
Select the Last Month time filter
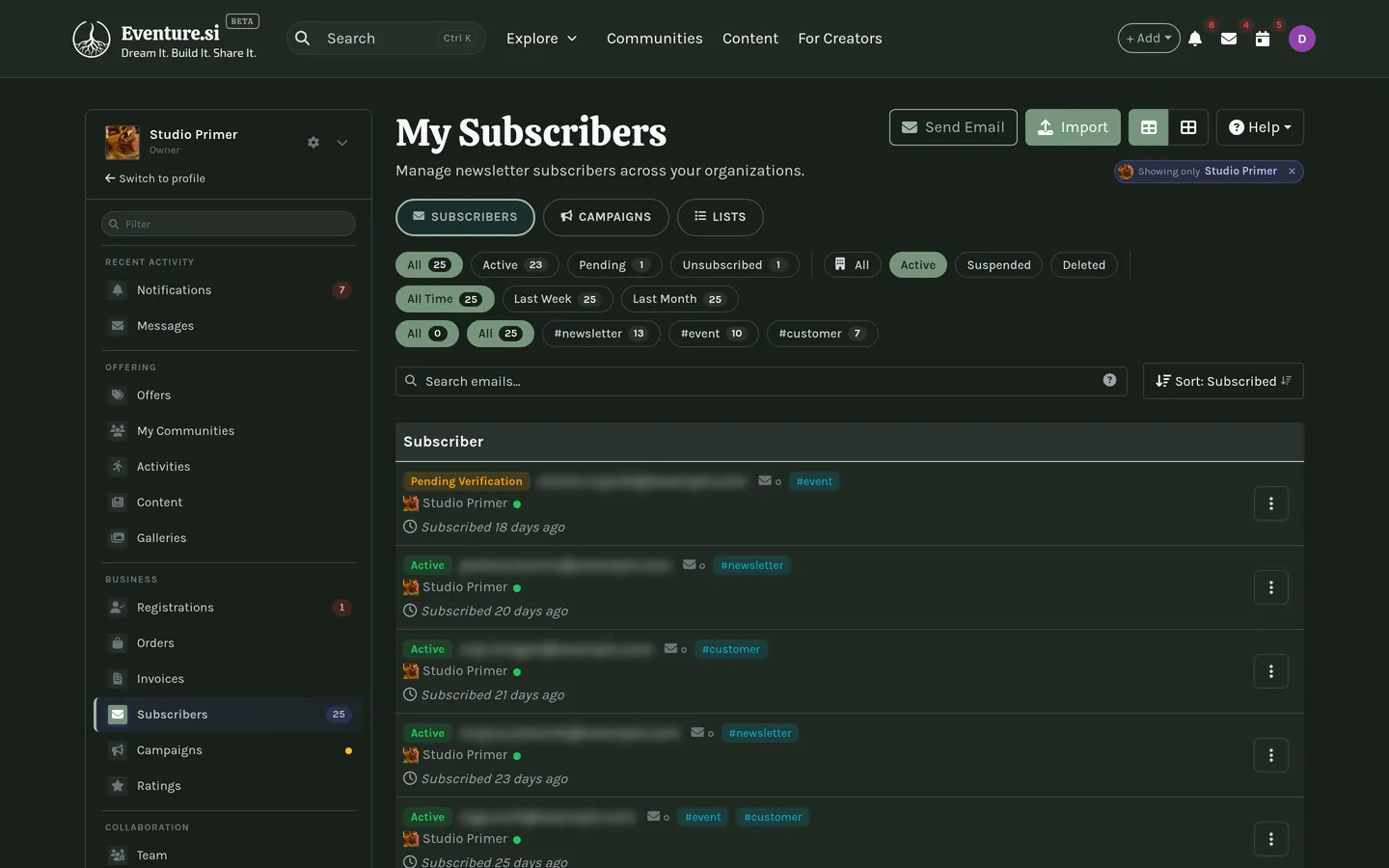[x=679, y=299]
